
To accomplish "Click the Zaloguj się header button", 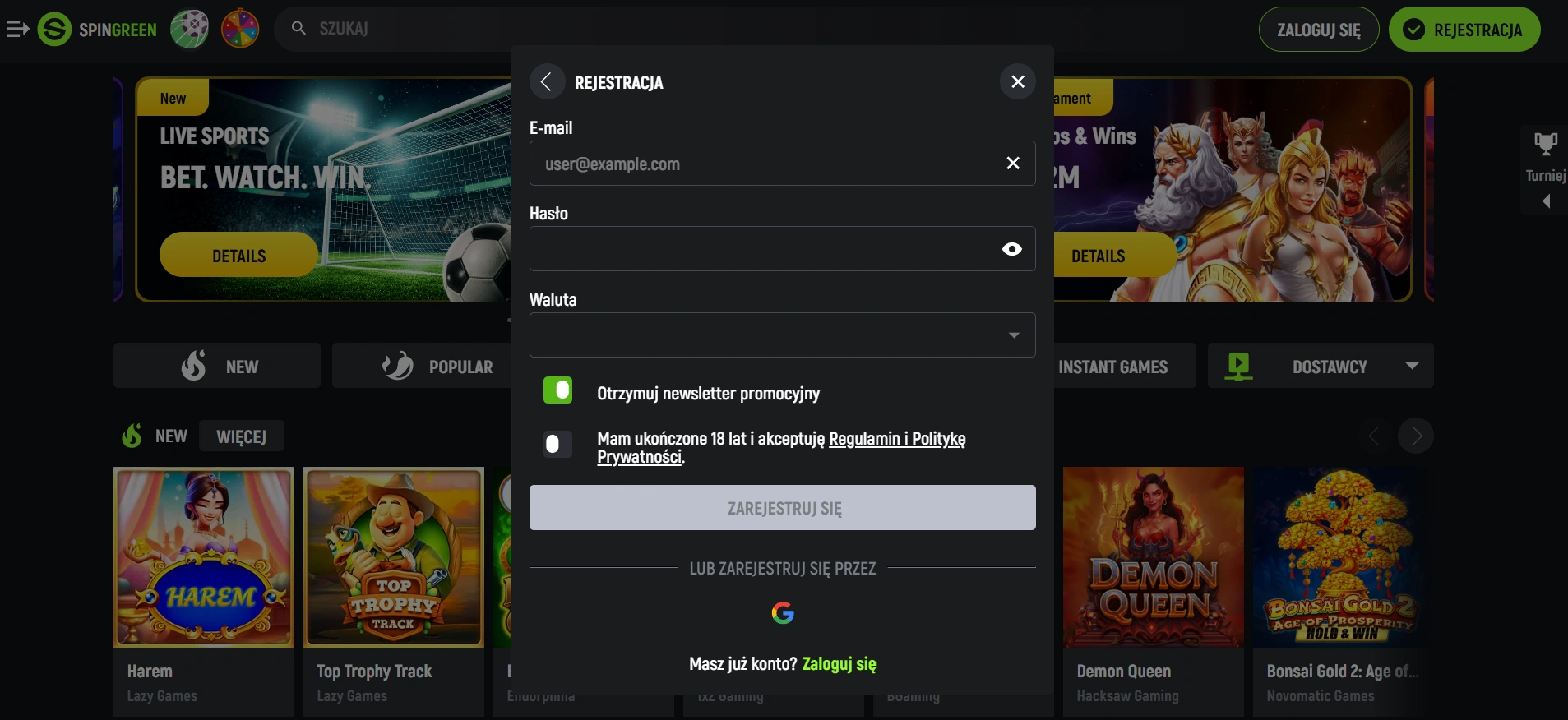I will [x=1319, y=30].
